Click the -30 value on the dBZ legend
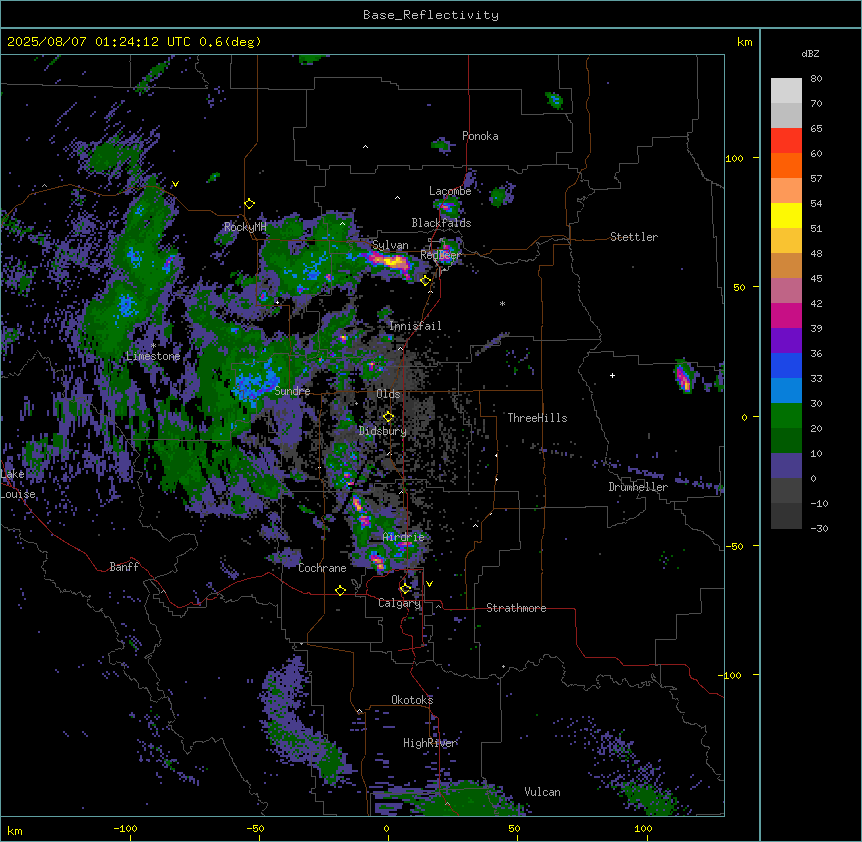This screenshot has width=862, height=842. click(x=819, y=528)
